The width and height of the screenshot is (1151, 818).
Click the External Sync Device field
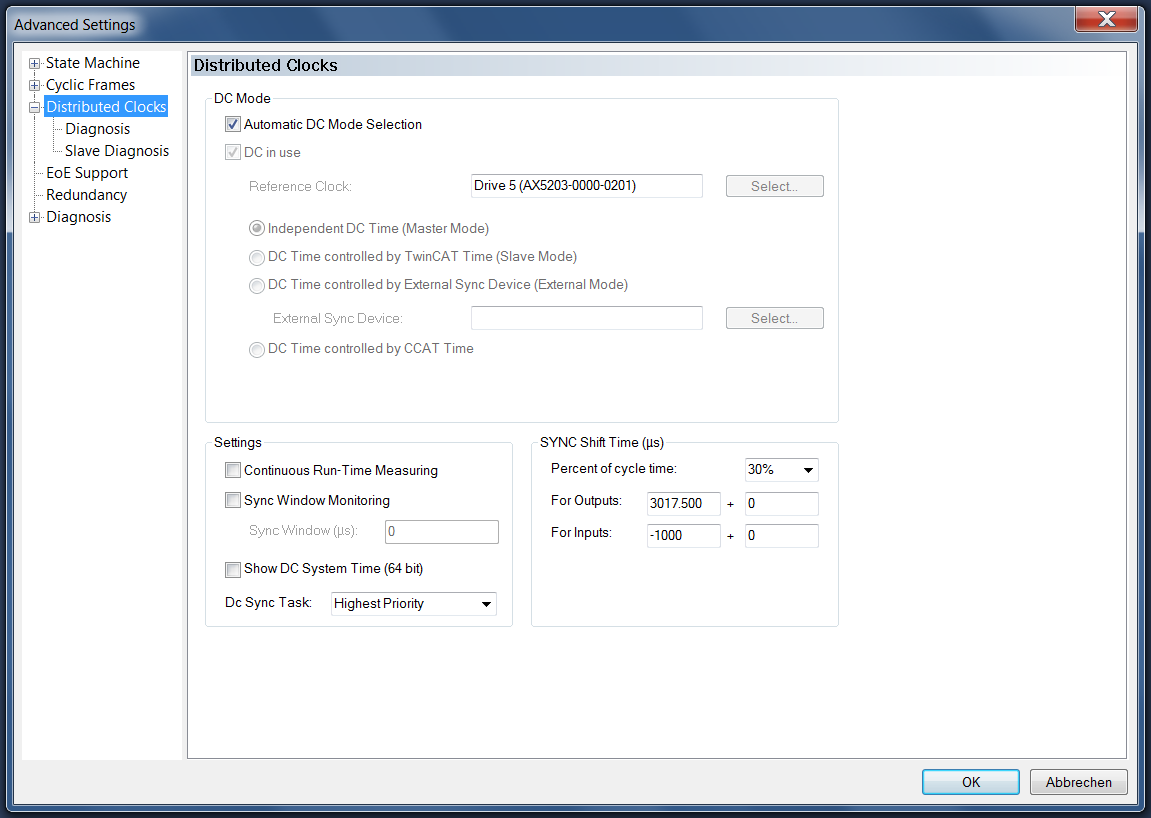click(587, 318)
